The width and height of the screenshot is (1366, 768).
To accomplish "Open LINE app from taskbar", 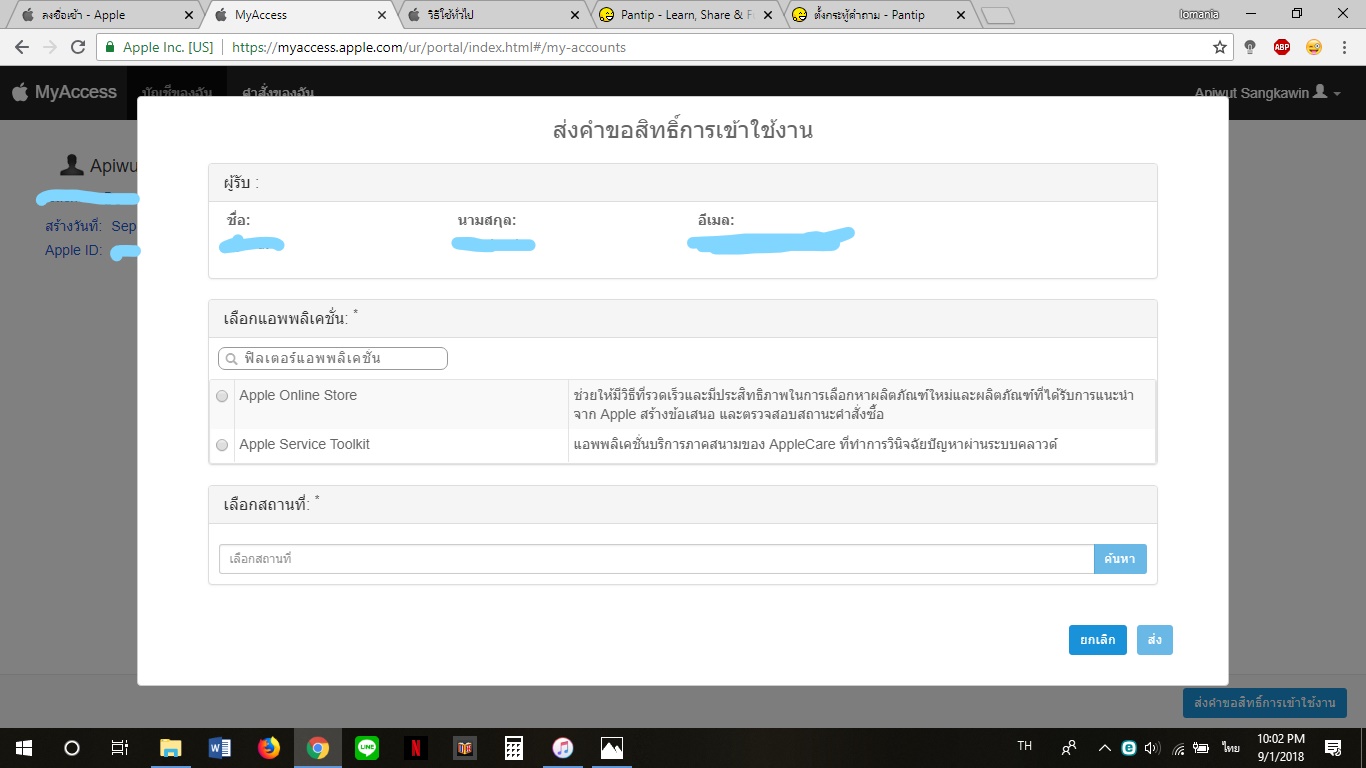I will pyautogui.click(x=367, y=747).
